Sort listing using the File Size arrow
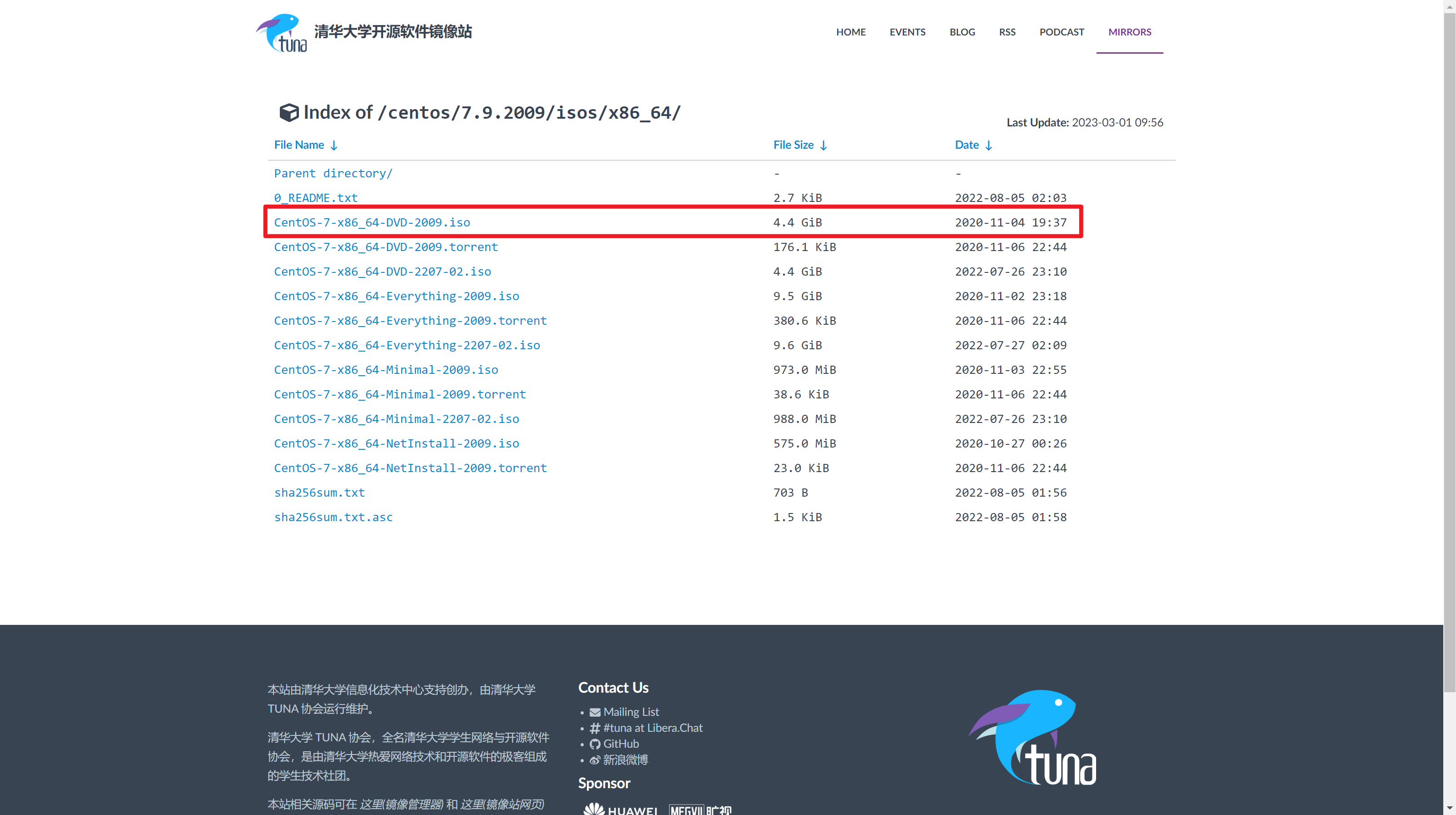The height and width of the screenshot is (815, 1456). pyautogui.click(x=823, y=145)
